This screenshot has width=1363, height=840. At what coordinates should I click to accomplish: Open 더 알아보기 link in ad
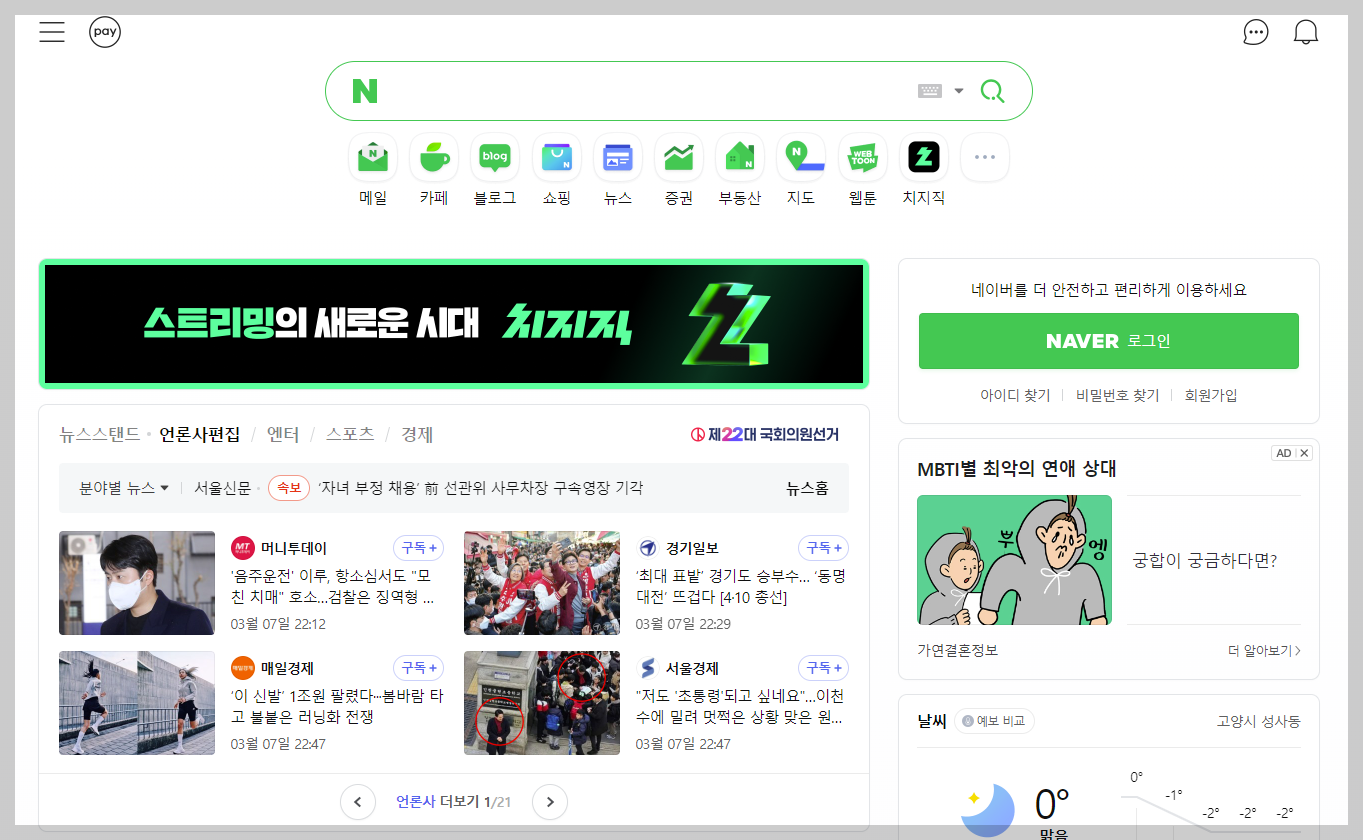(x=1264, y=651)
